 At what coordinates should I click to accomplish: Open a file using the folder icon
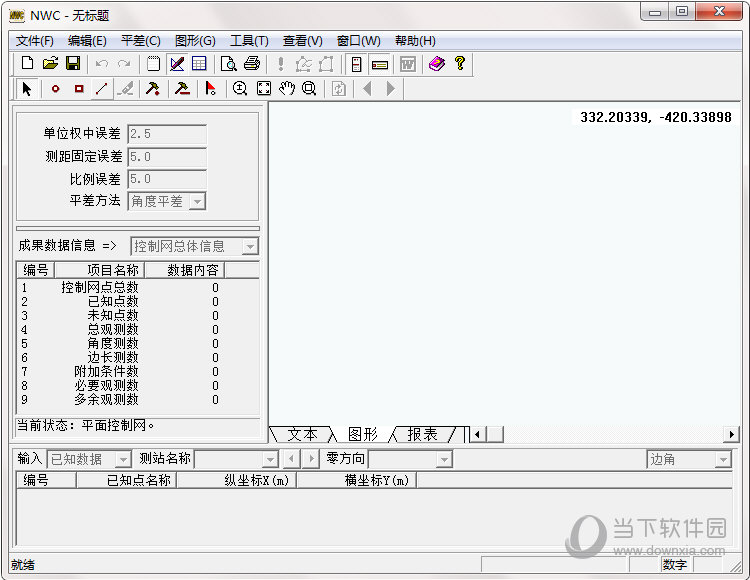tap(50, 64)
